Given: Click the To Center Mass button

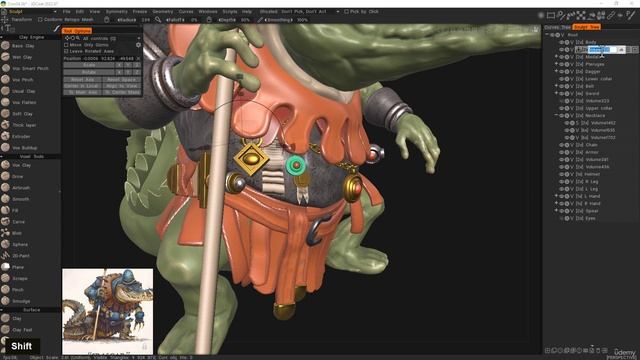Looking at the screenshot, I should [x=122, y=93].
